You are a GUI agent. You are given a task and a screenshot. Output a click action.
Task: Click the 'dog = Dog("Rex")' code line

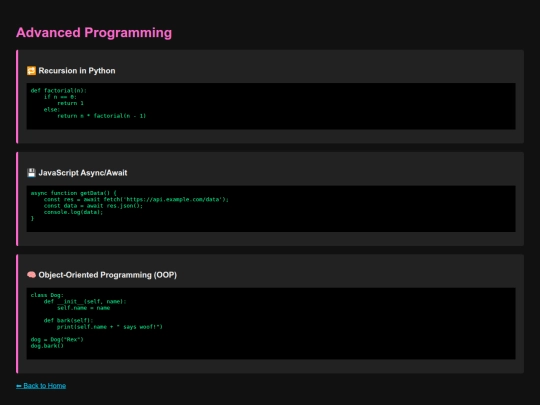[x=57, y=339]
